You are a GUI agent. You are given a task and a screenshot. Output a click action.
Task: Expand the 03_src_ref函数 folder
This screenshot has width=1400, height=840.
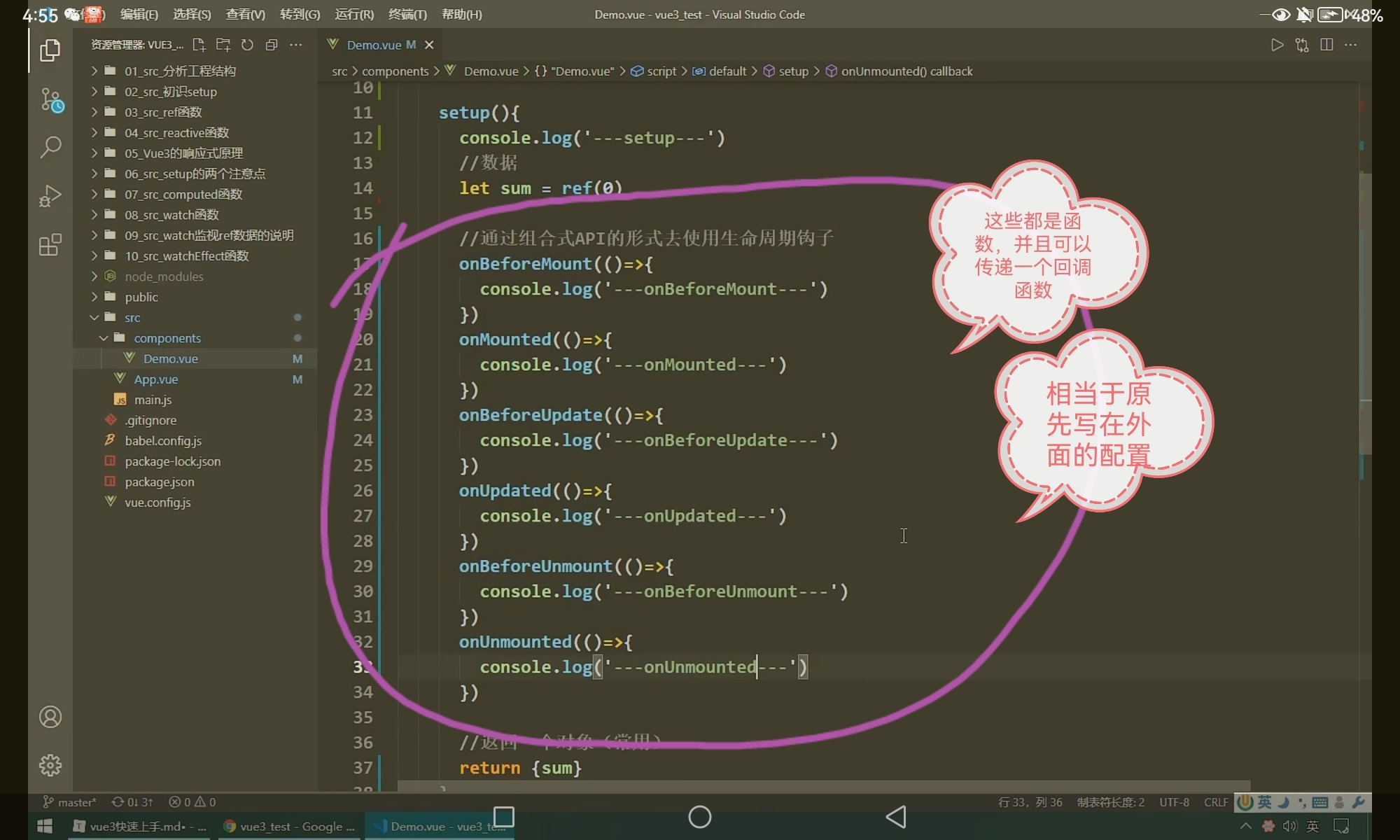point(163,112)
